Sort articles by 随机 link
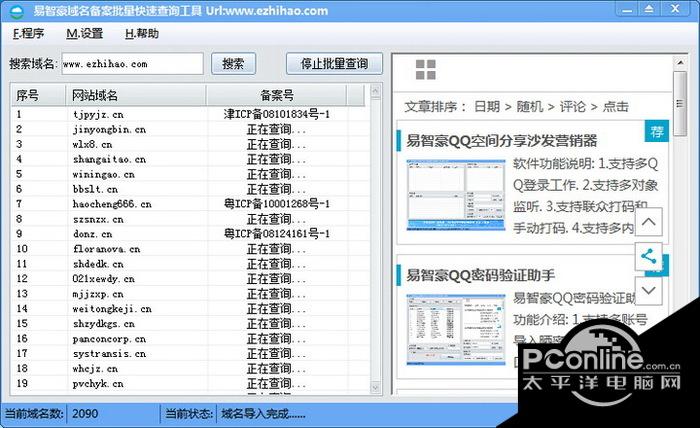700x428 pixels. (529, 106)
